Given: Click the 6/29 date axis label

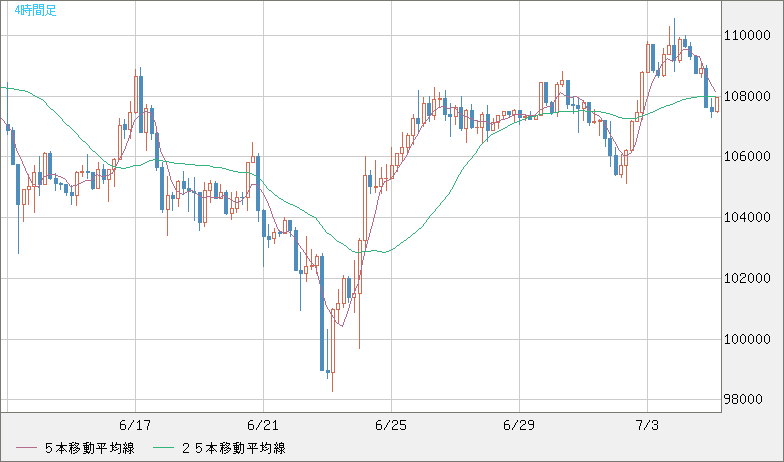Looking at the screenshot, I should 519,426.
